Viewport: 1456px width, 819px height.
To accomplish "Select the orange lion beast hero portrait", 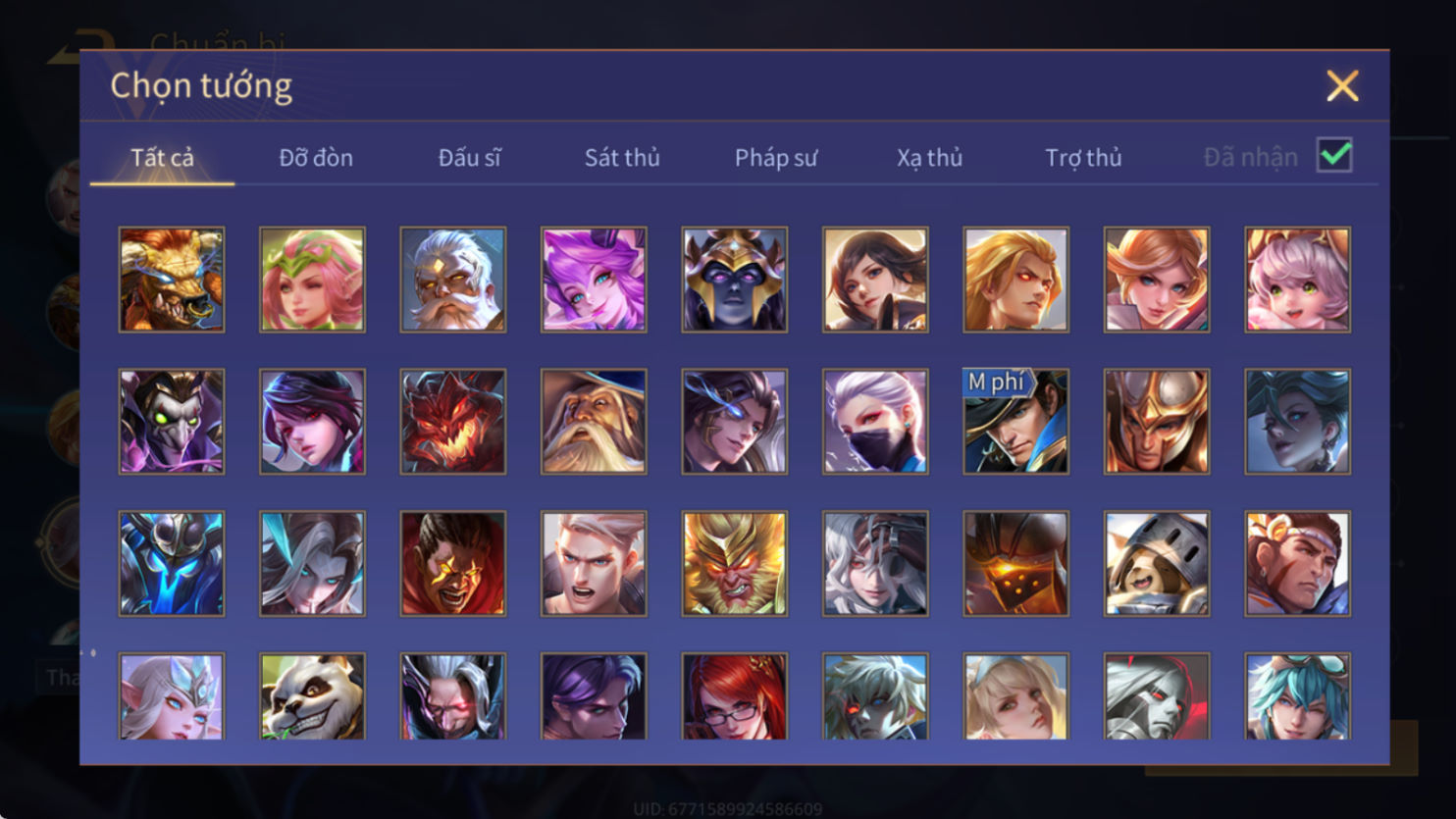I will click(x=172, y=280).
